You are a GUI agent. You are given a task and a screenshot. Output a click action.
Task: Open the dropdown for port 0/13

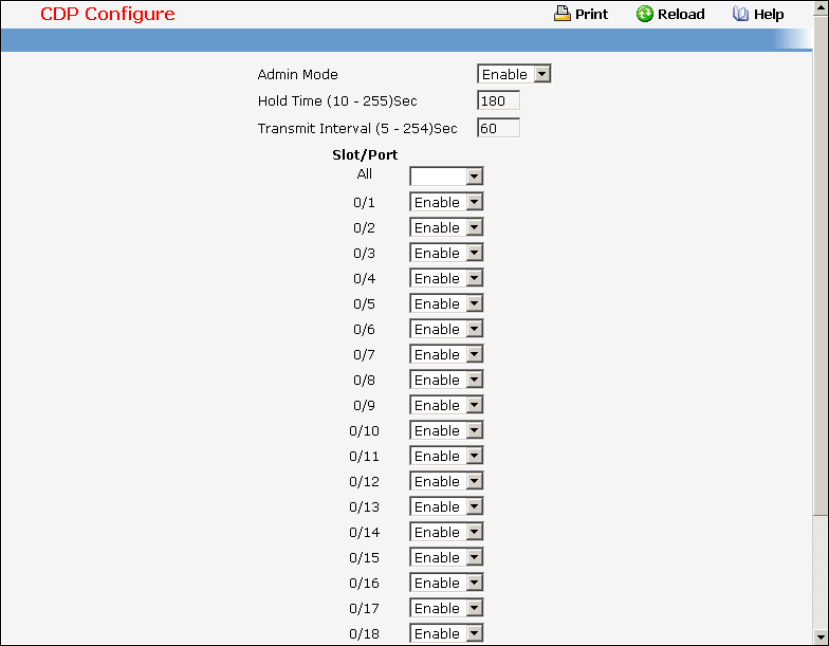(446, 506)
